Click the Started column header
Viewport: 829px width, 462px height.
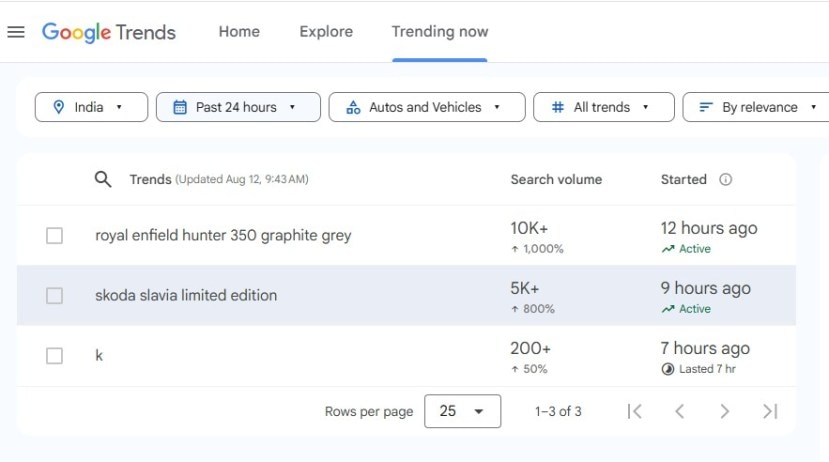(684, 180)
